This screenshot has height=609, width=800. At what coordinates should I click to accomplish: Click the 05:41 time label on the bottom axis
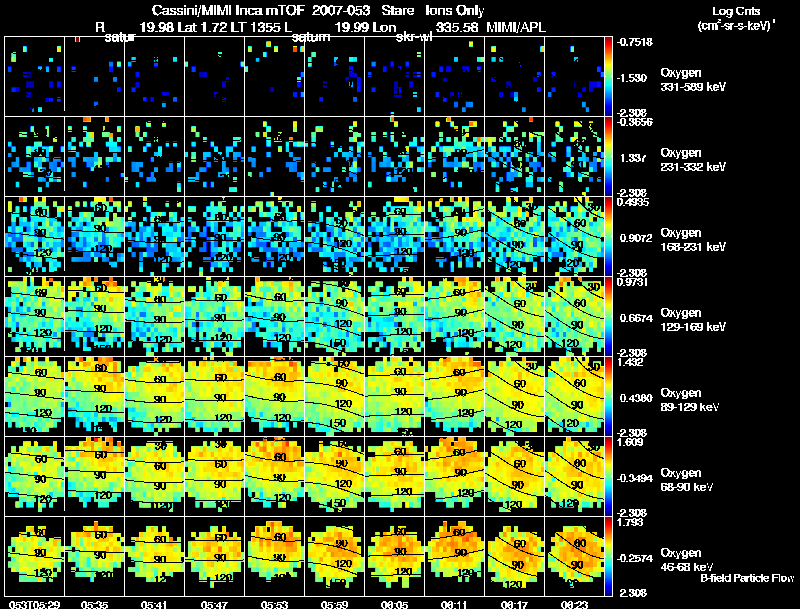pos(154,604)
